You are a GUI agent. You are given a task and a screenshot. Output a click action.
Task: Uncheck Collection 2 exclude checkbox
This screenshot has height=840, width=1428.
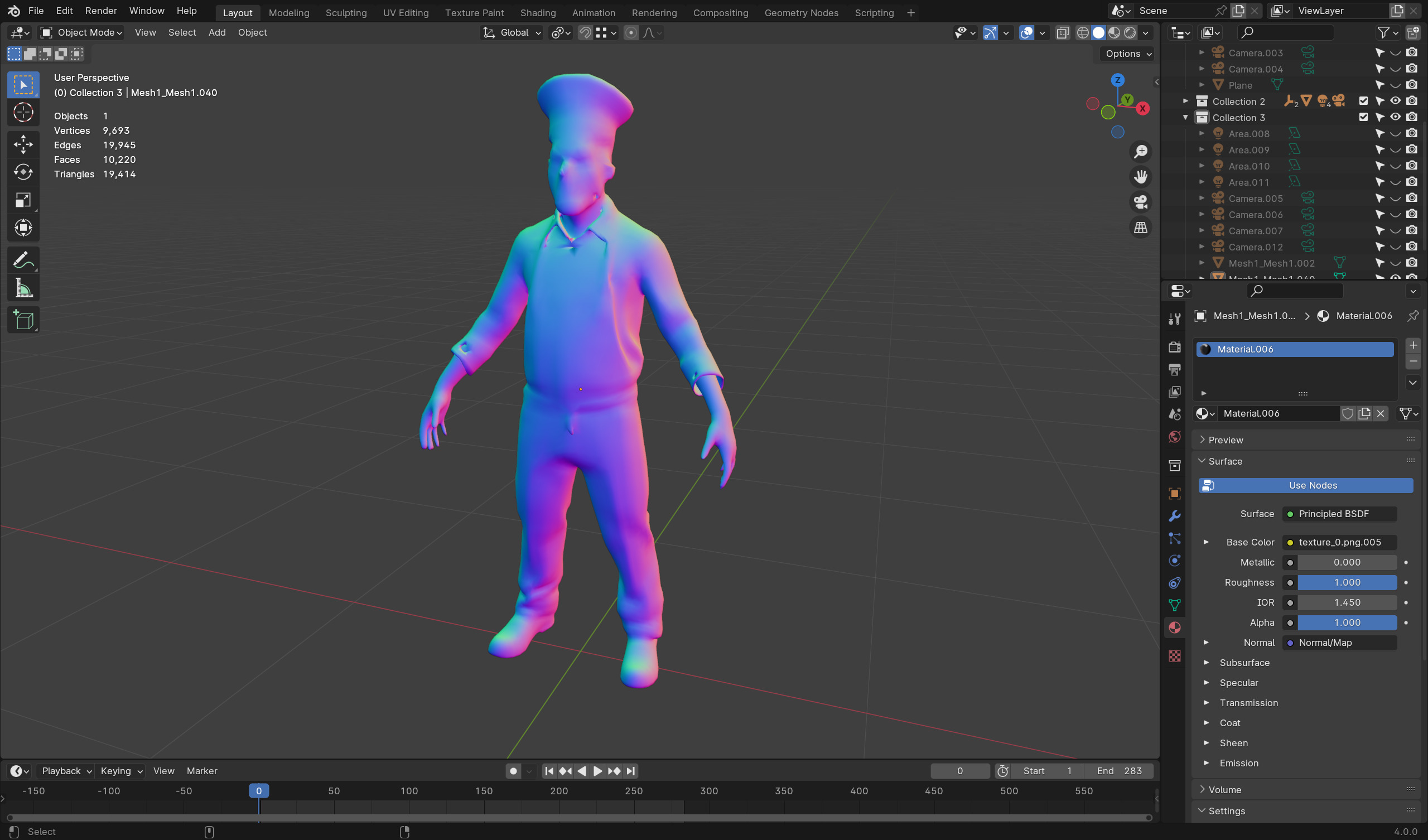point(1363,101)
